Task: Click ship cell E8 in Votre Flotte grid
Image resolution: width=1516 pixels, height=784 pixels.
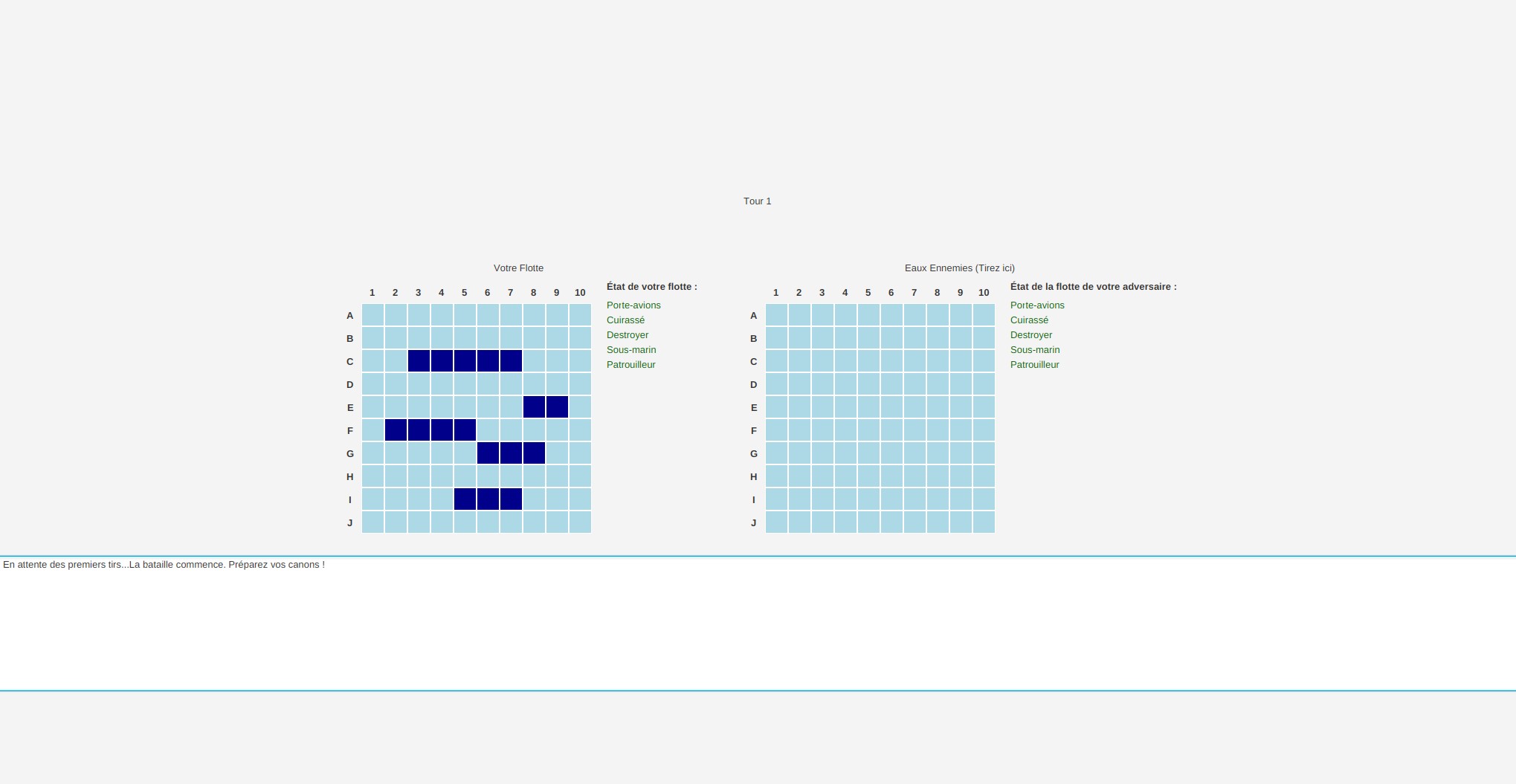Action: (x=534, y=407)
